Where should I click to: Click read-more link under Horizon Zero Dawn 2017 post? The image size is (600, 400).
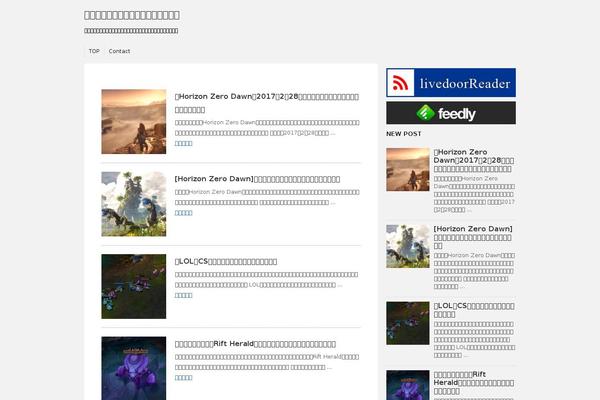pos(183,143)
